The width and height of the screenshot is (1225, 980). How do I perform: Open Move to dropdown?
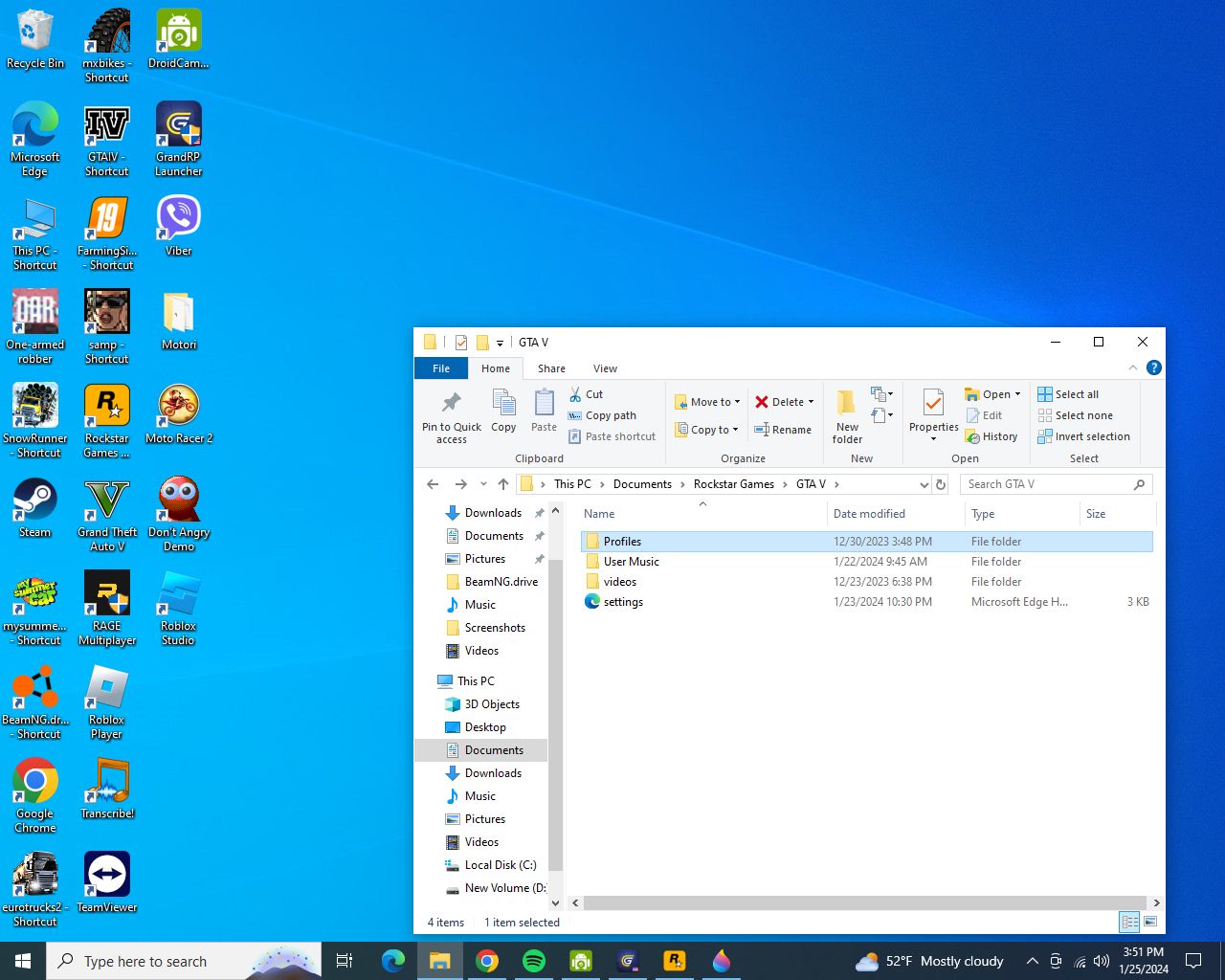707,402
